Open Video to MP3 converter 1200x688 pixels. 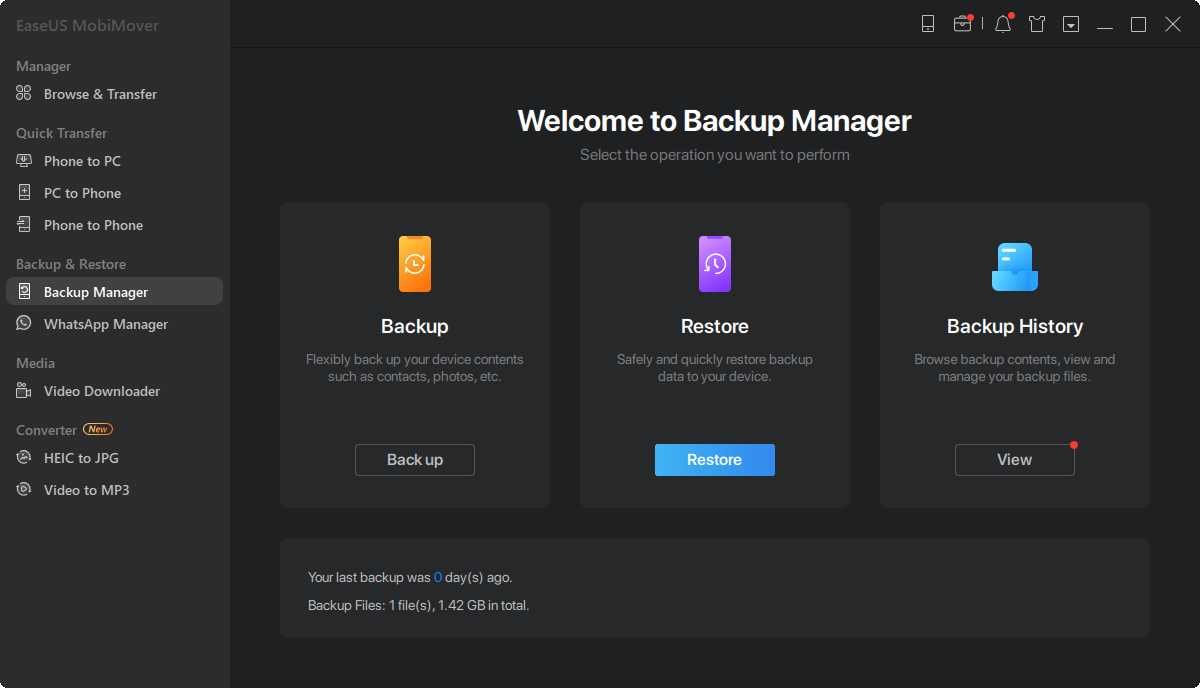[x=86, y=490]
